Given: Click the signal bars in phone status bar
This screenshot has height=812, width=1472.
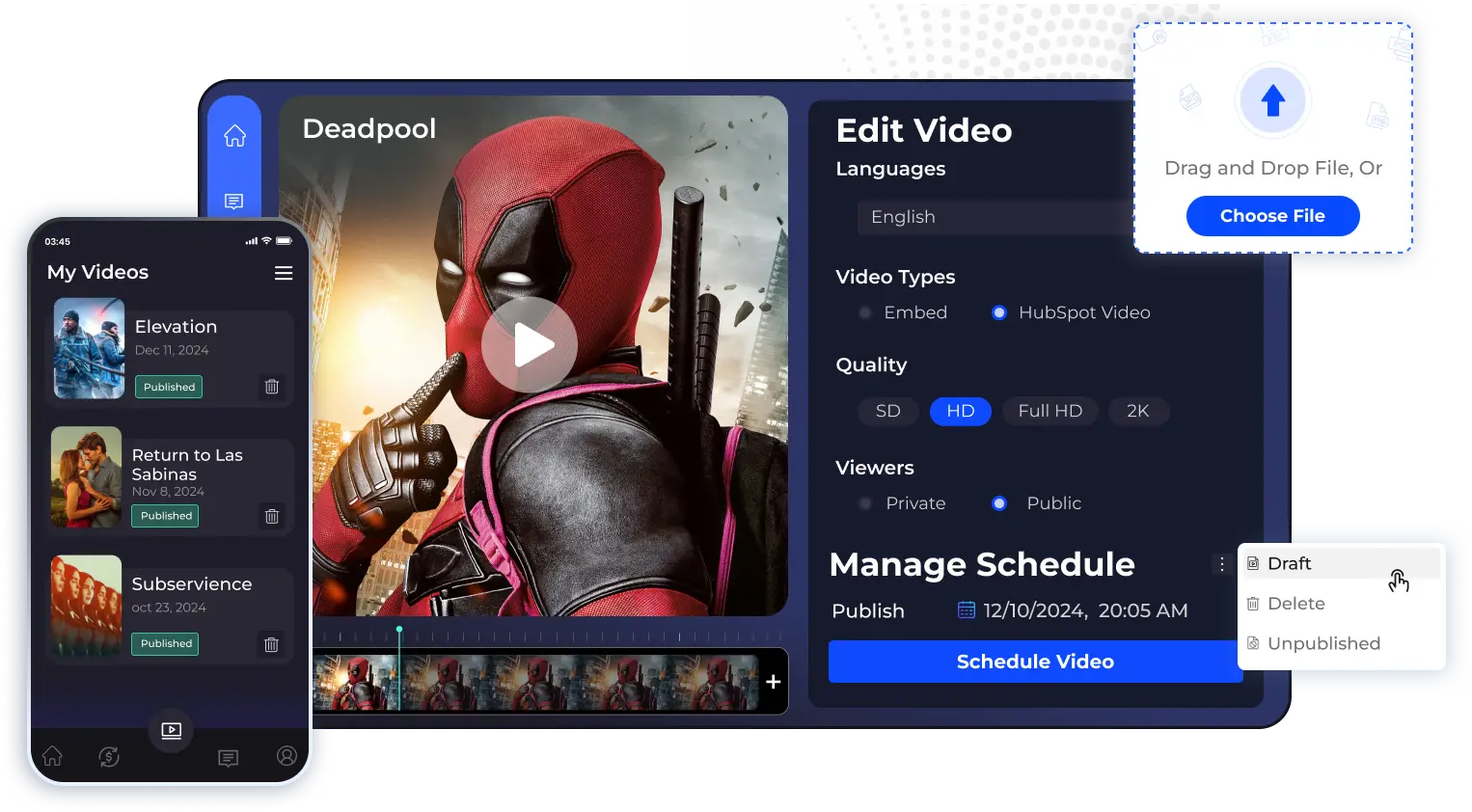Looking at the screenshot, I should click(x=252, y=241).
